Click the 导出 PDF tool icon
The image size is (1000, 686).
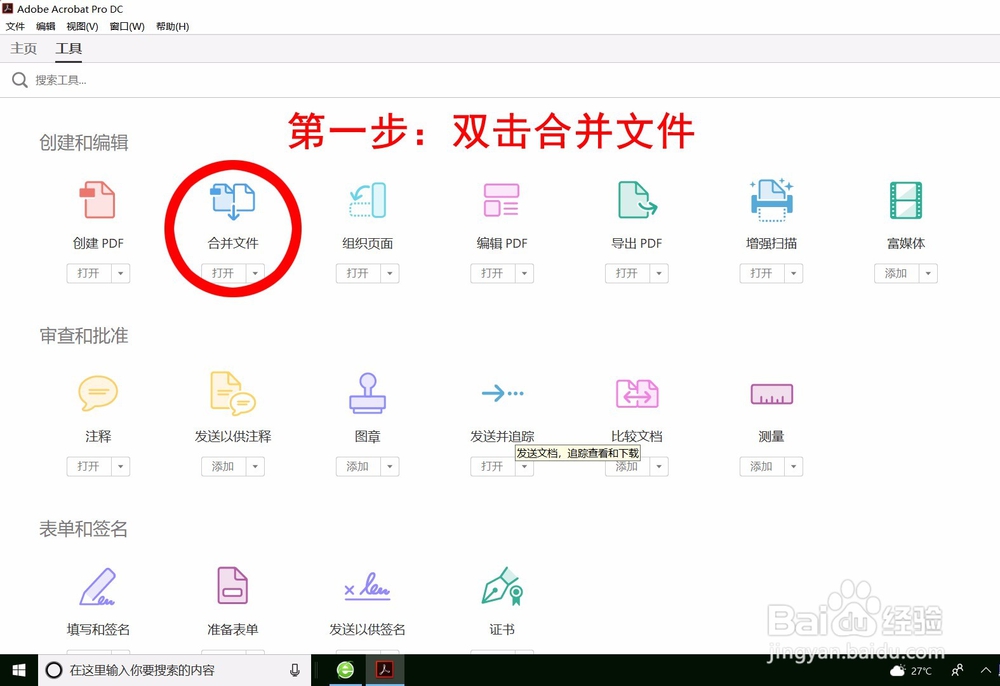click(636, 200)
